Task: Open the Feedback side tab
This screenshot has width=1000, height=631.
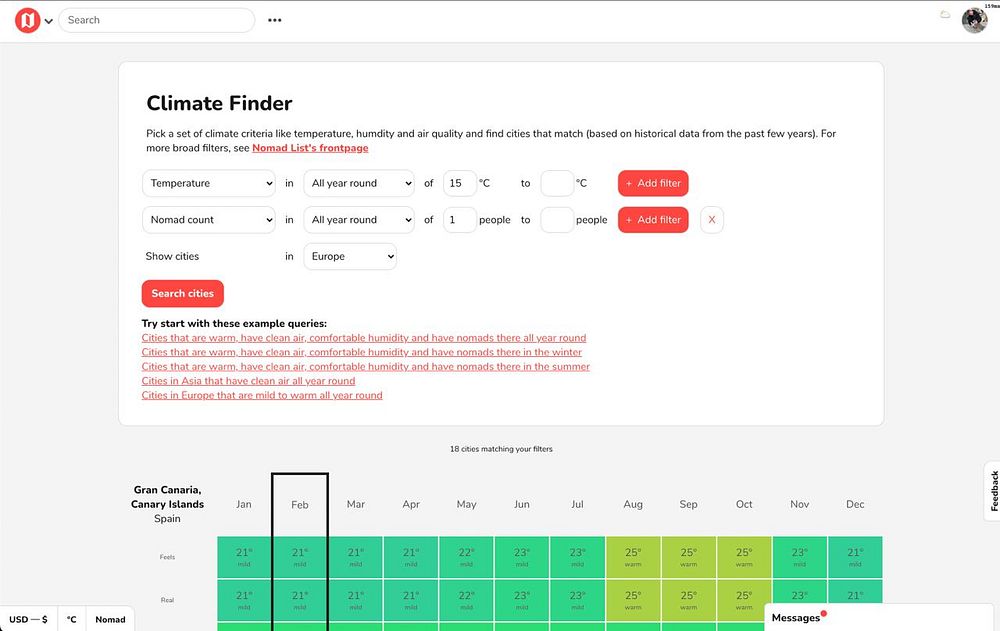Action: [993, 491]
